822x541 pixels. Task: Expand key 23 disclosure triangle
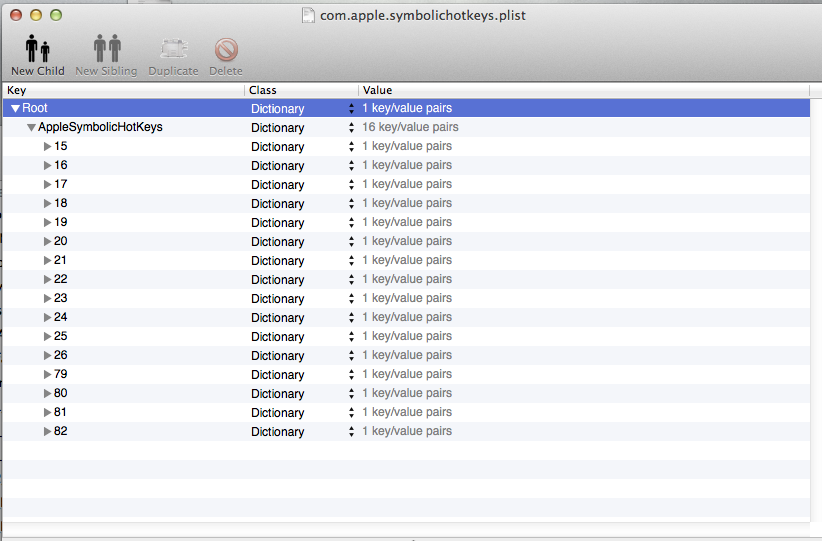[x=47, y=298]
